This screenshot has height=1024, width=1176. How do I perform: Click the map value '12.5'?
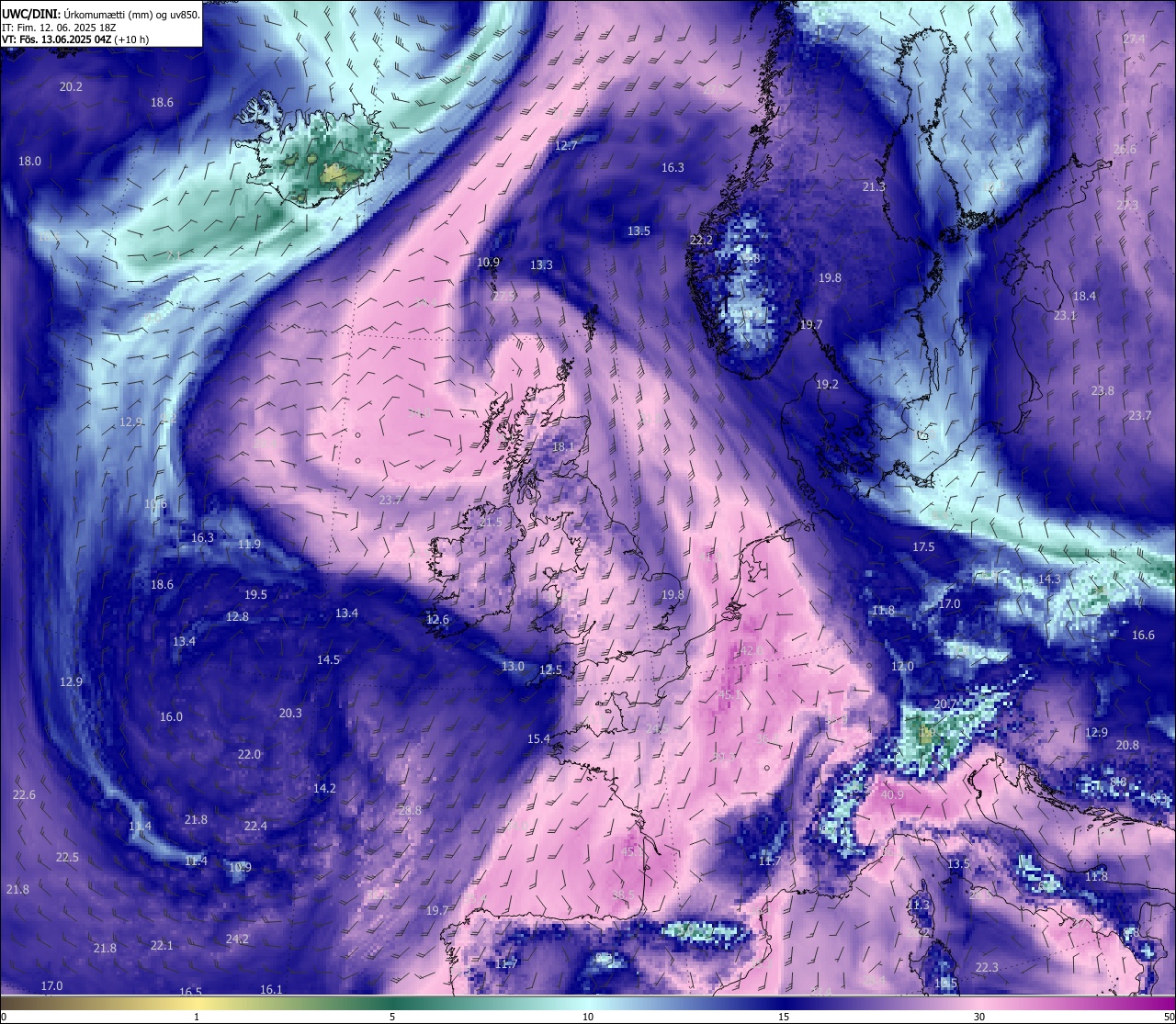point(550,670)
